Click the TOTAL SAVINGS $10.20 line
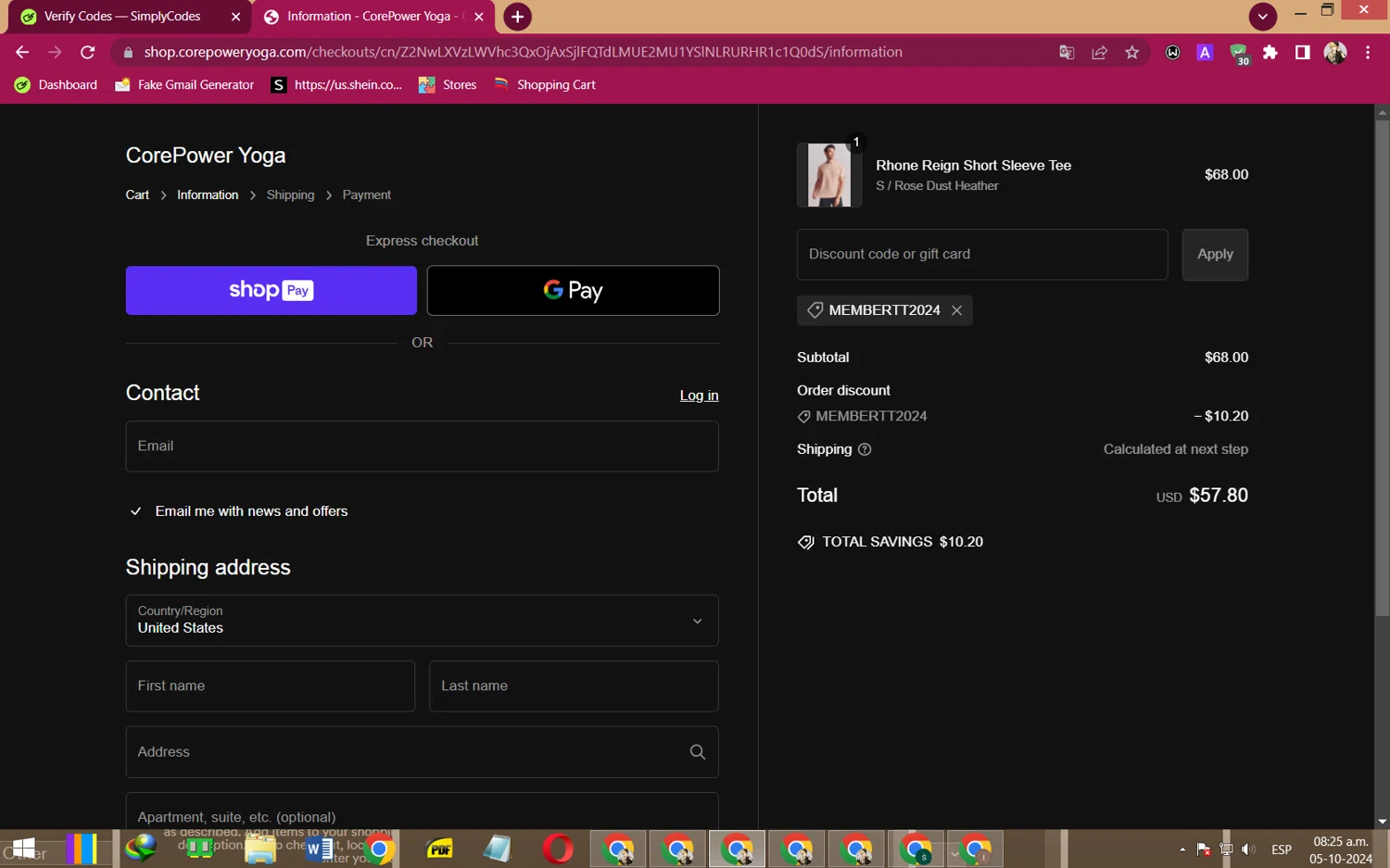Screen dimensions: 1390x868 891,542
